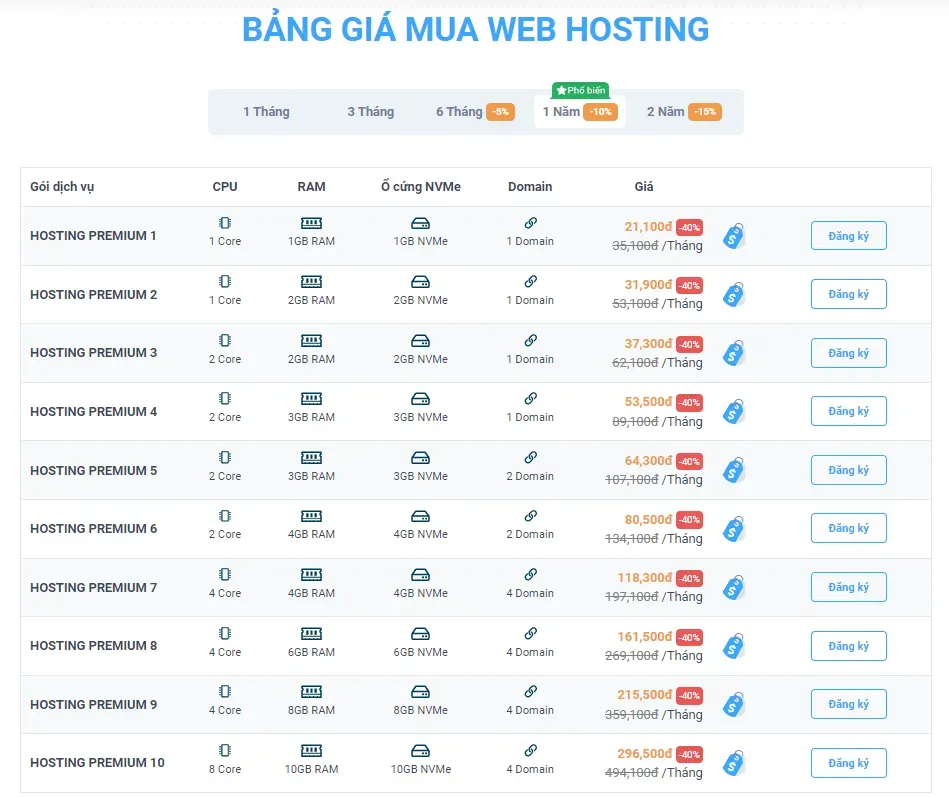Image resolution: width=949 pixels, height=798 pixels.
Task: Click the 53,500đ price
Action: tap(648, 402)
